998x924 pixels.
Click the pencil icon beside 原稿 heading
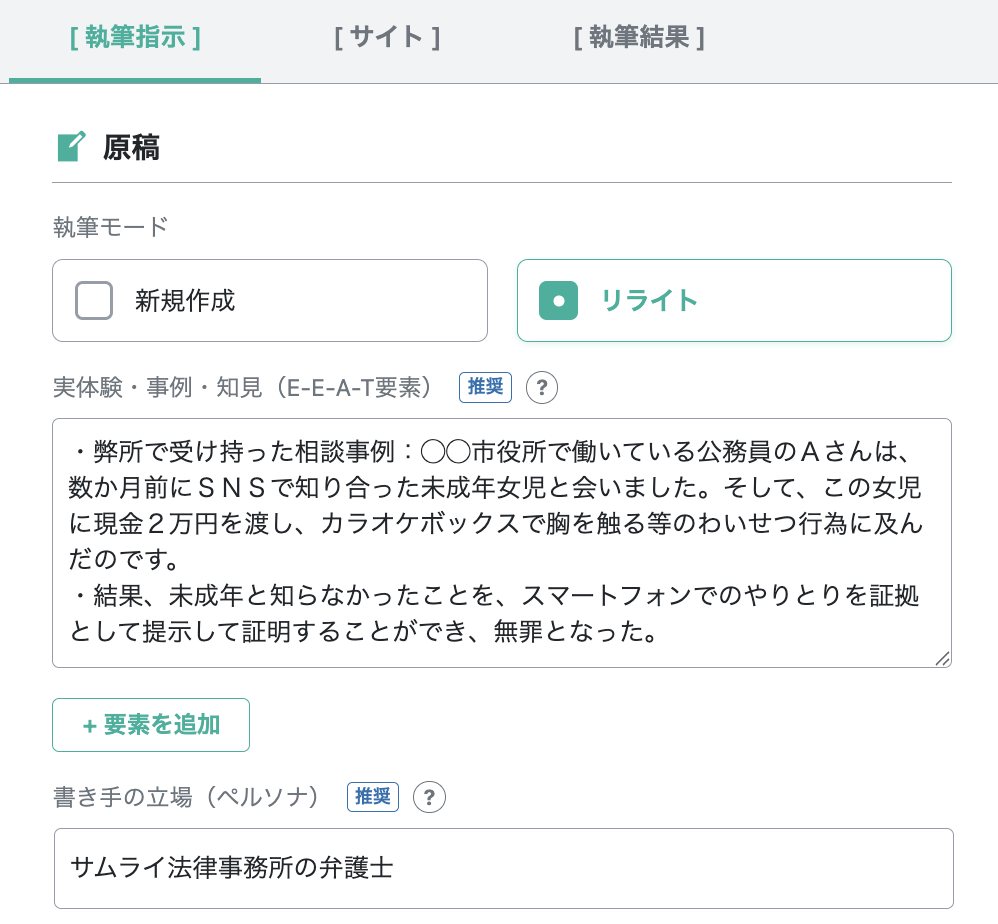pyautogui.click(x=70, y=146)
